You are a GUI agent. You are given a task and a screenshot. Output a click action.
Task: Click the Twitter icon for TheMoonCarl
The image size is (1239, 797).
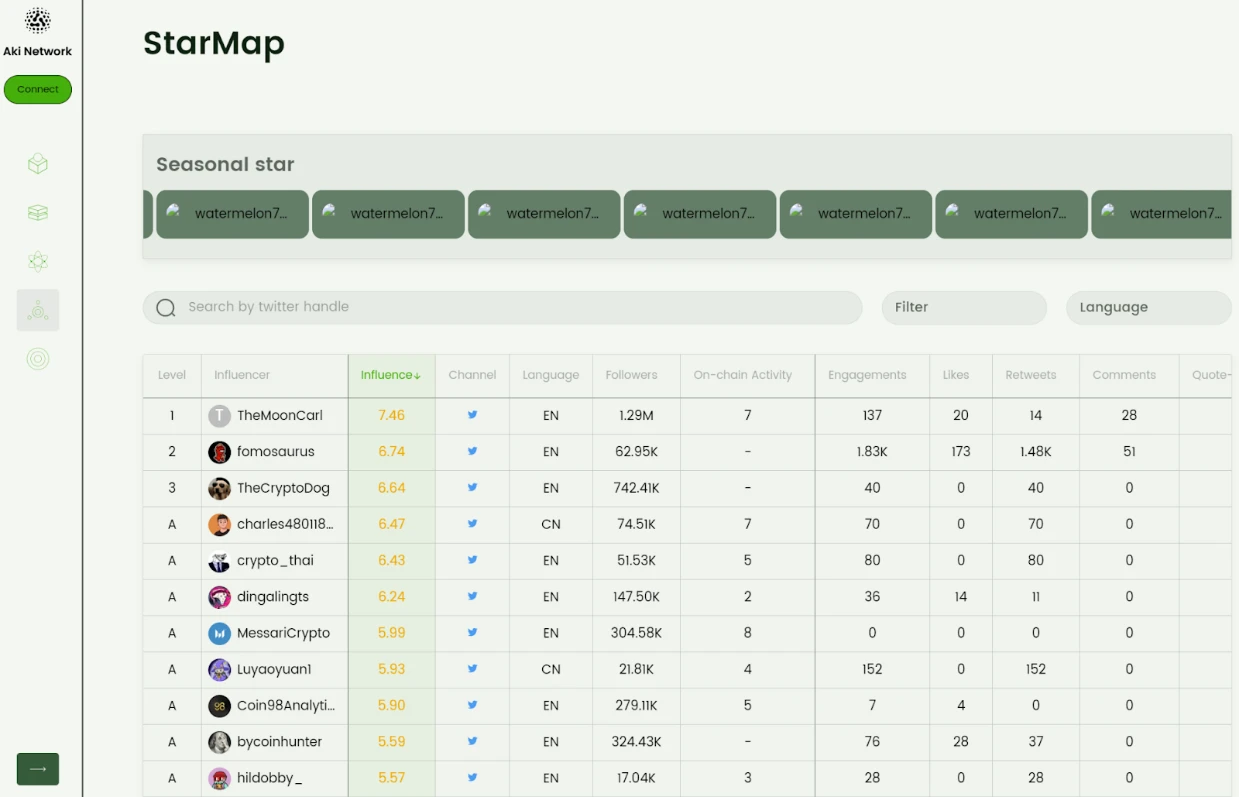point(472,415)
